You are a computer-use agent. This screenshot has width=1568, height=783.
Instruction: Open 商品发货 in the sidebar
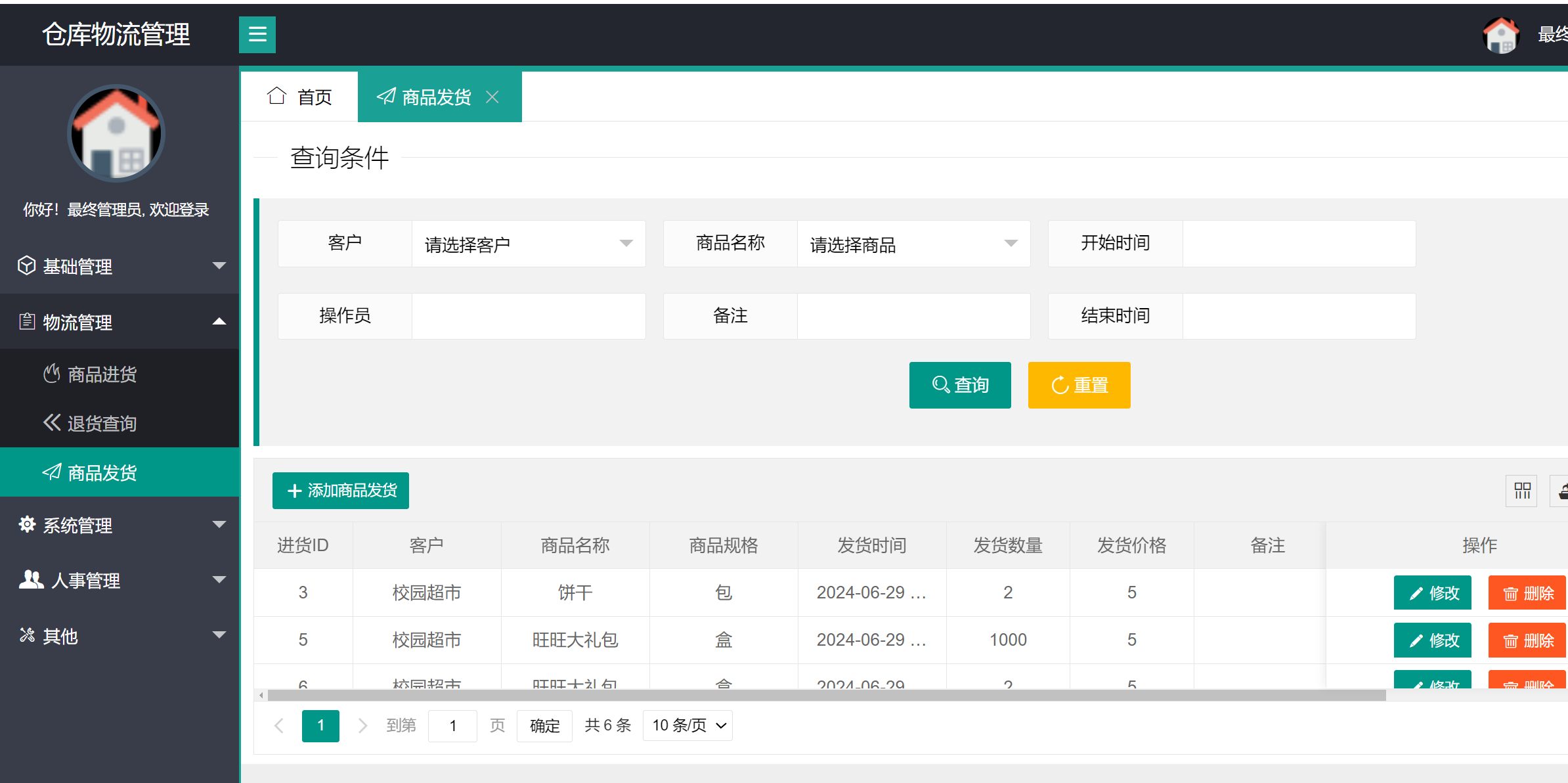point(120,472)
